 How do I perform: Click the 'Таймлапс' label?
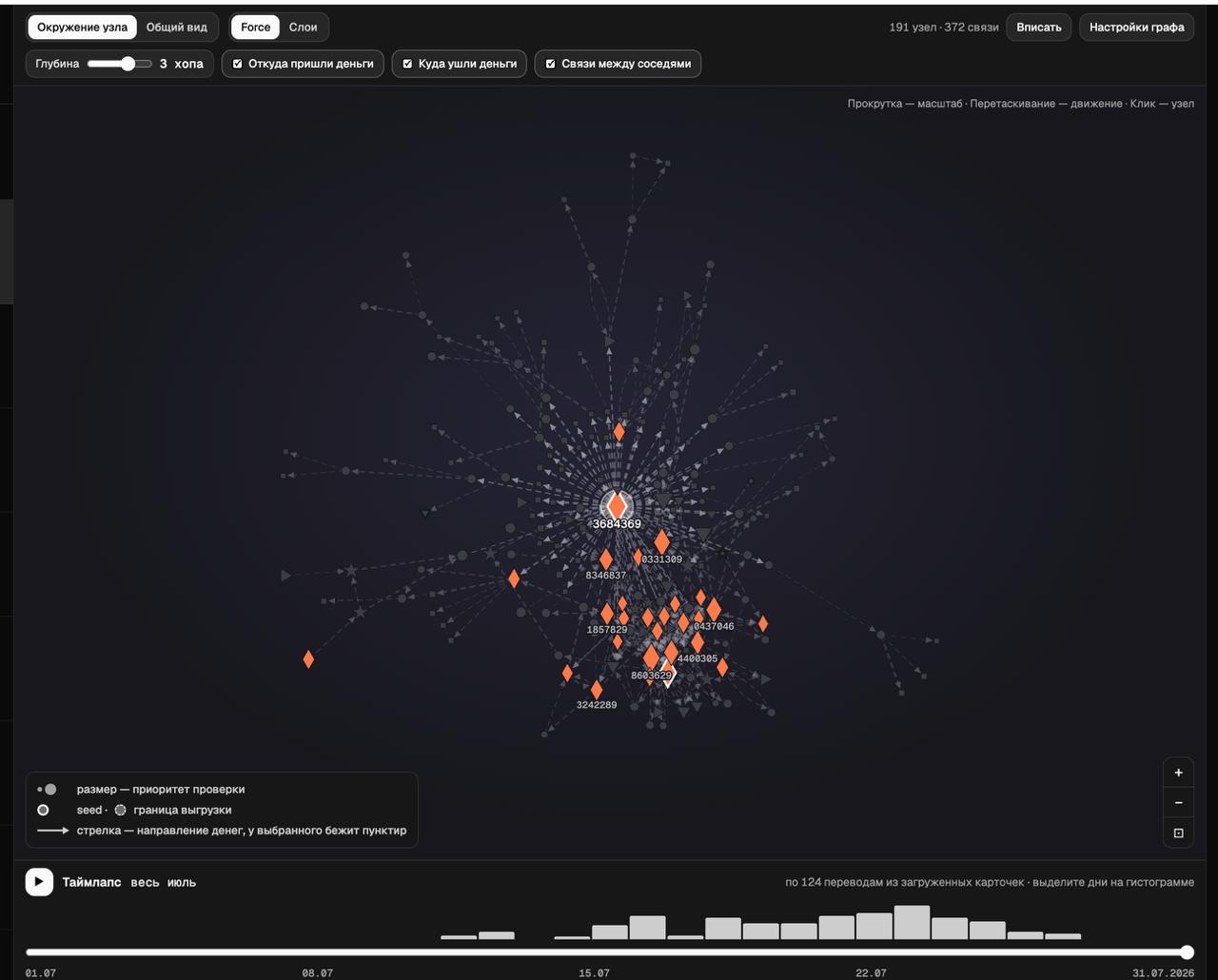91,882
